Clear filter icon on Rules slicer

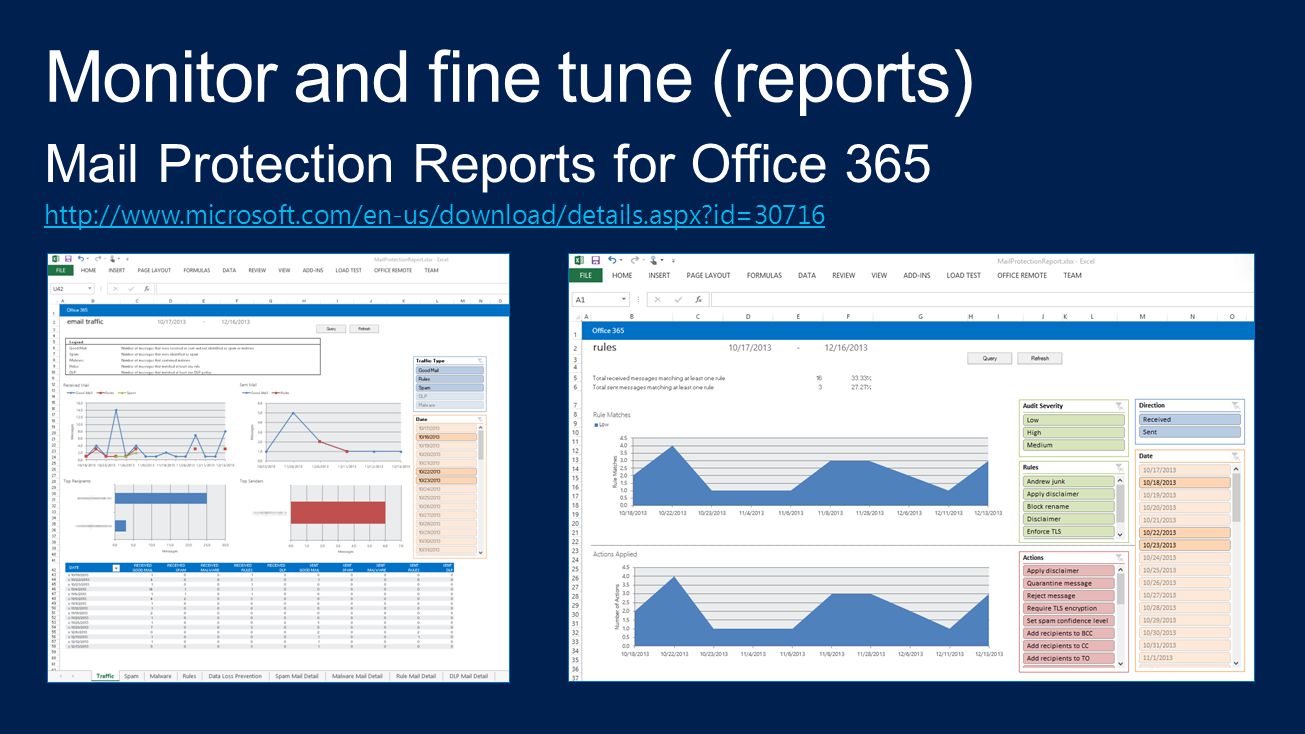coord(1120,467)
